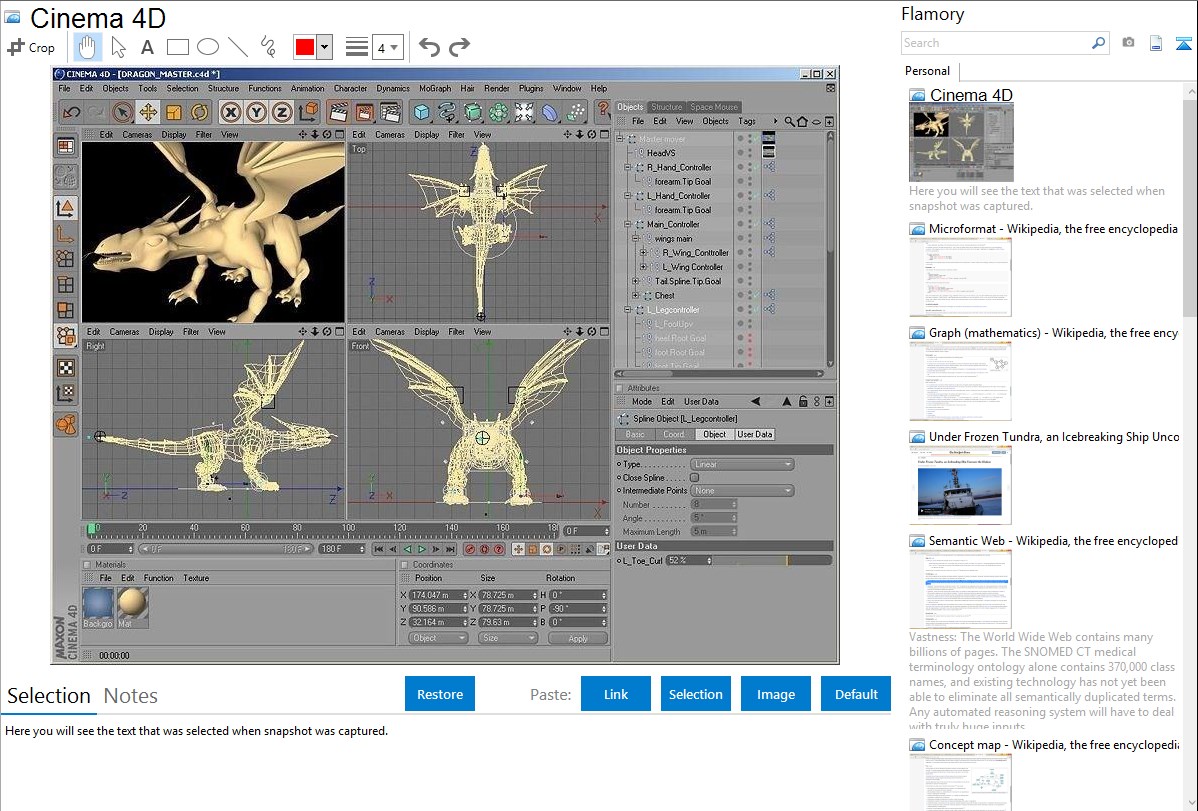This screenshot has height=811, width=1198.
Task: Open the Microformat Wikipedia snapshot thumbnail
Action: tap(960, 277)
